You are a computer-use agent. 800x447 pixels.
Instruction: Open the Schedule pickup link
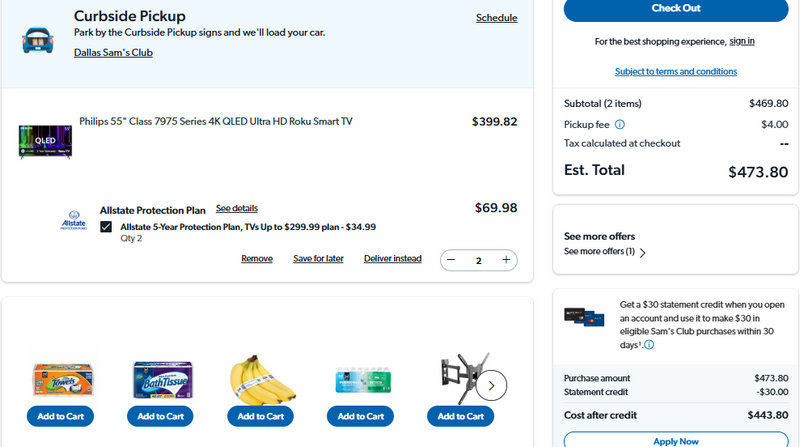[496, 18]
